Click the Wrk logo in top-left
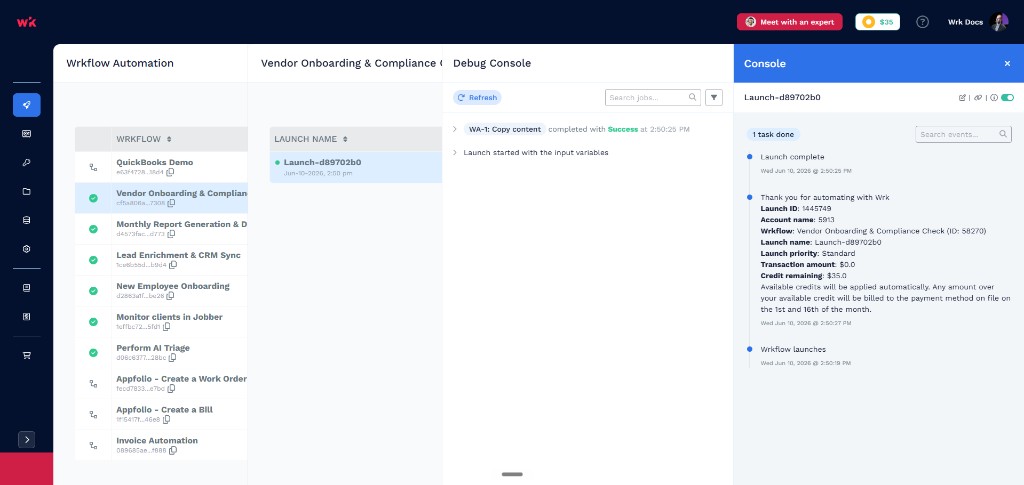Image resolution: width=1024 pixels, height=485 pixels. pos(26,22)
